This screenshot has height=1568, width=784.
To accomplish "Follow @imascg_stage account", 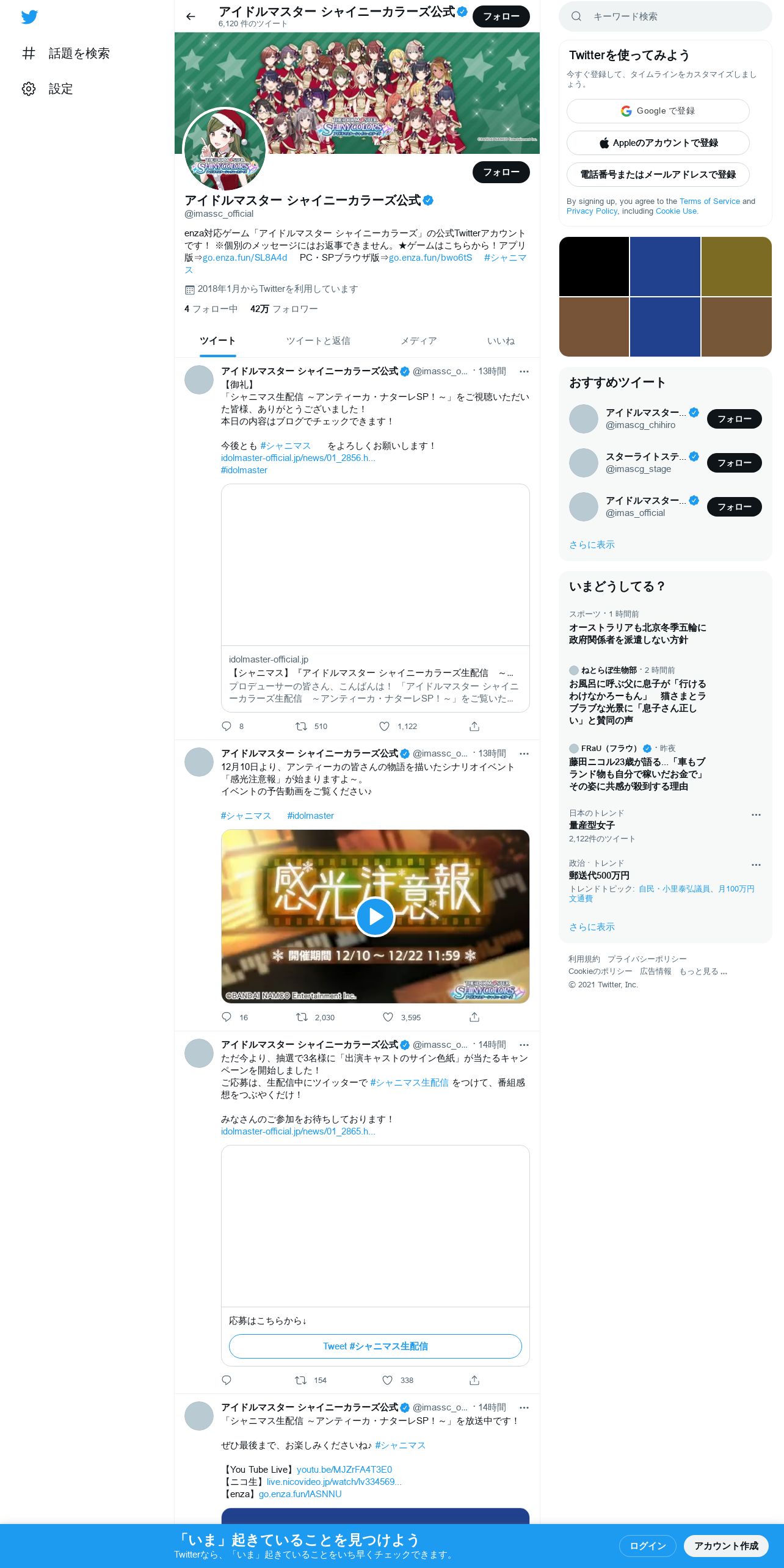I will pos(735,463).
